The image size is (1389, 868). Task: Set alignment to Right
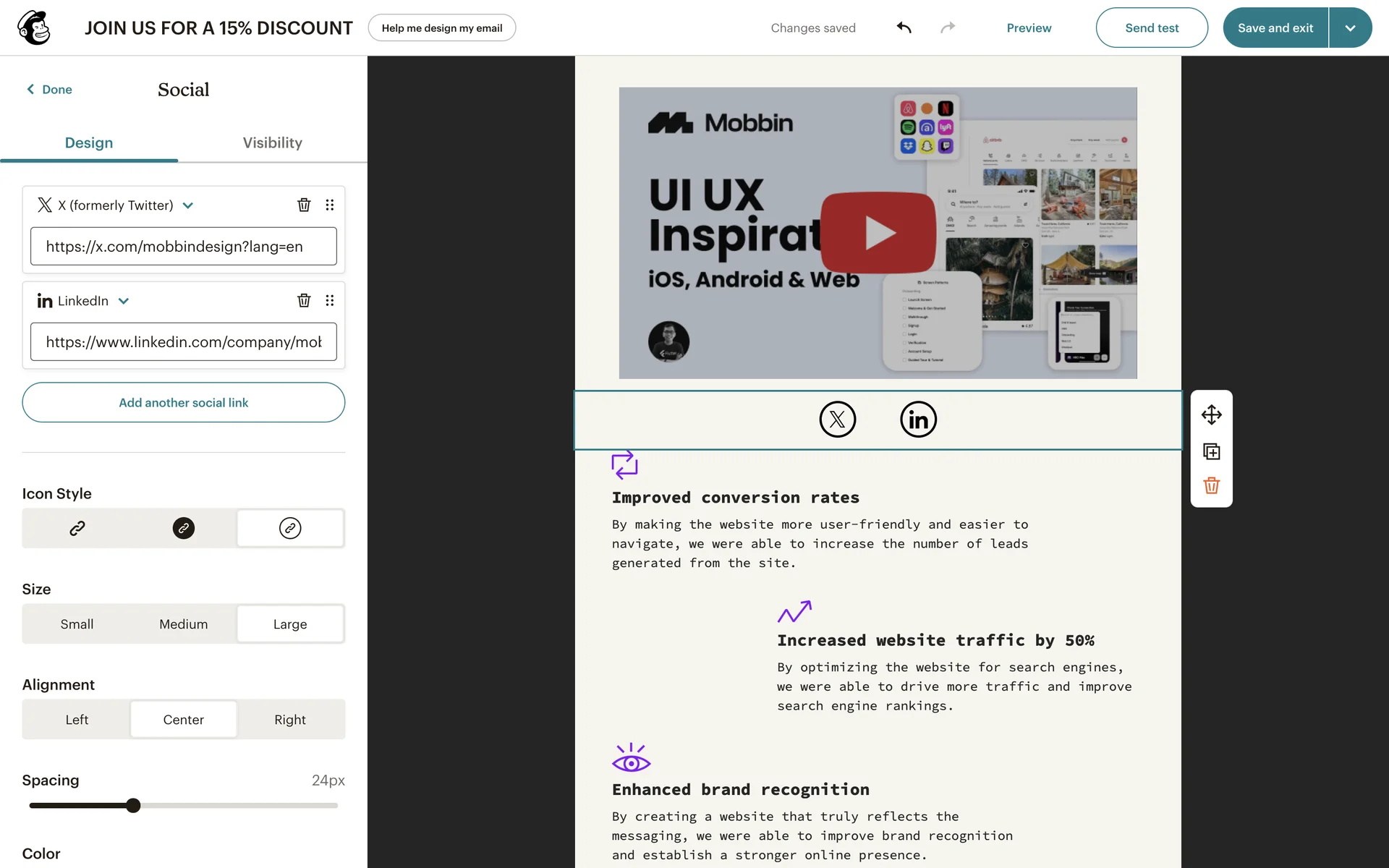[289, 720]
